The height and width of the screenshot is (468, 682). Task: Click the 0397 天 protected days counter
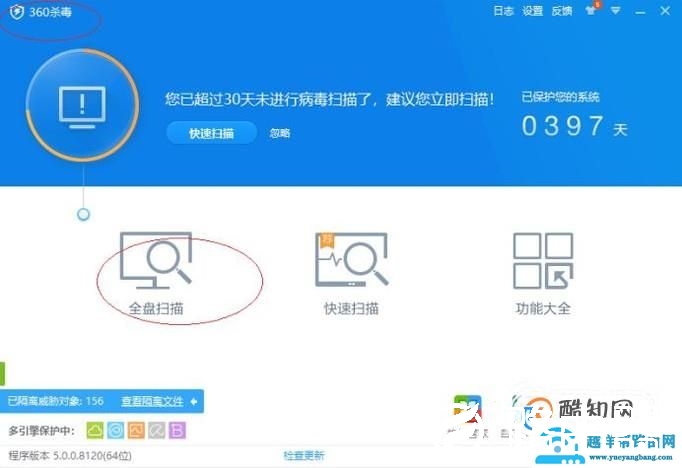pyautogui.click(x=574, y=126)
